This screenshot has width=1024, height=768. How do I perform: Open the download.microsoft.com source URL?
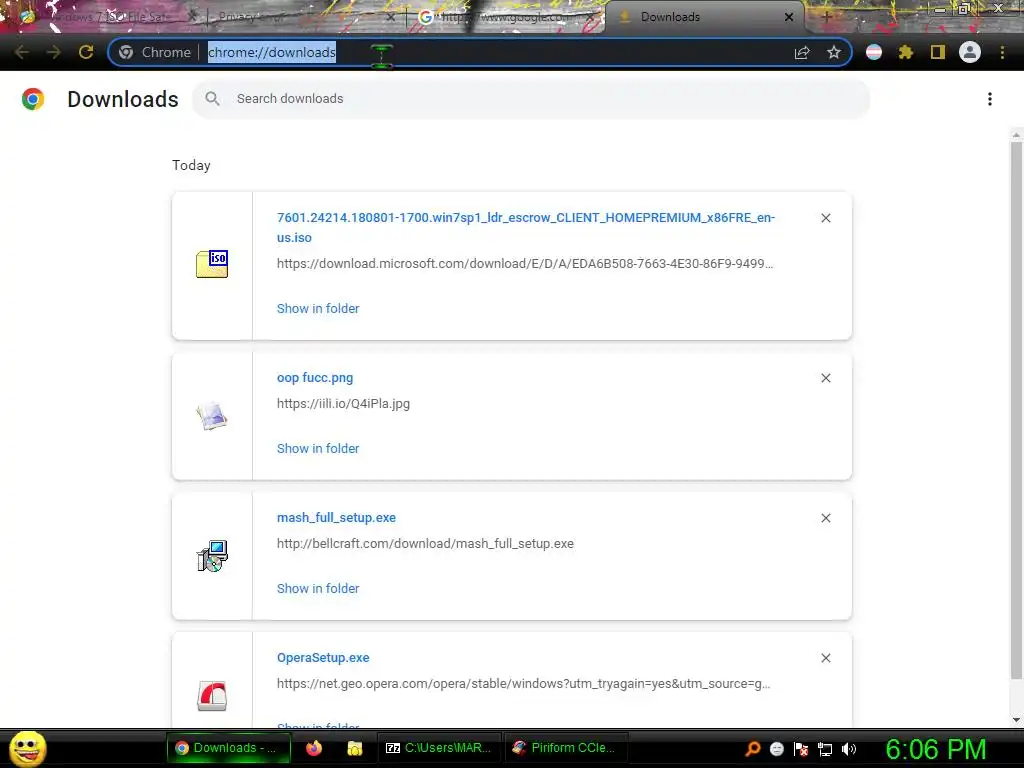pyautogui.click(x=524, y=264)
